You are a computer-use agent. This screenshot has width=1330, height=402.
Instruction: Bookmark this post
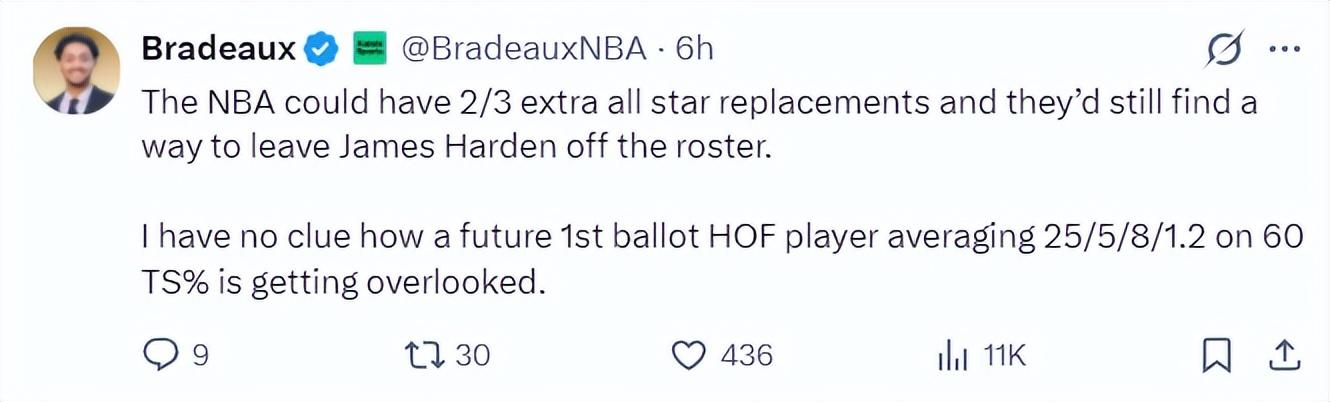pyautogui.click(x=1216, y=355)
